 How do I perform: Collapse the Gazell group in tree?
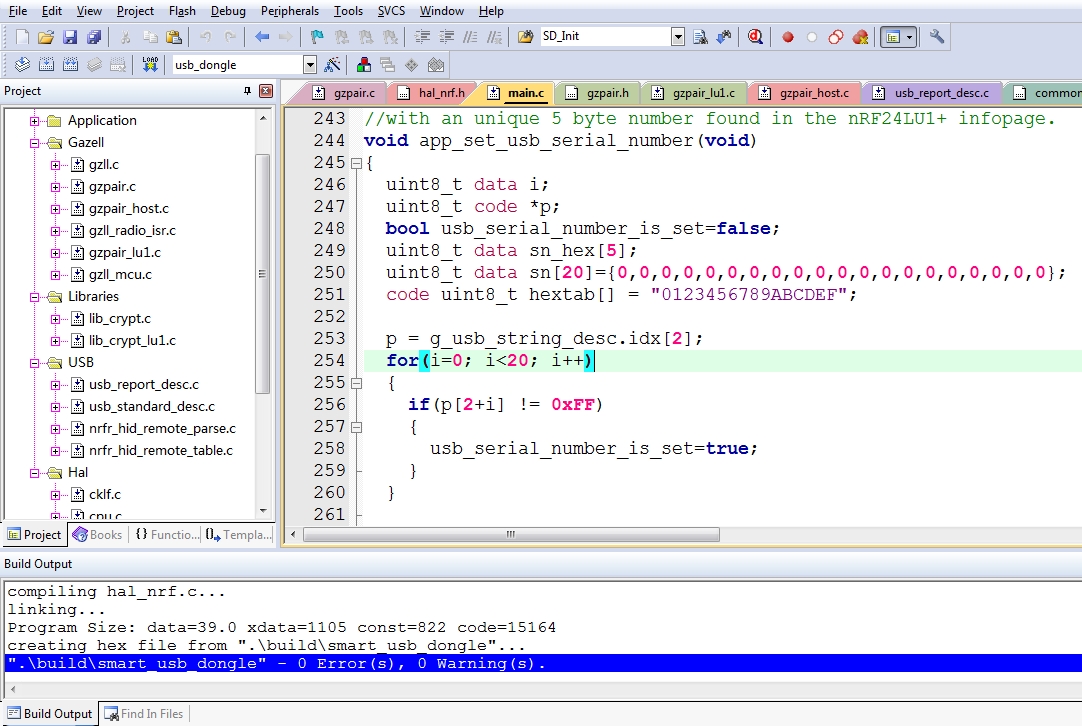[x=34, y=143]
